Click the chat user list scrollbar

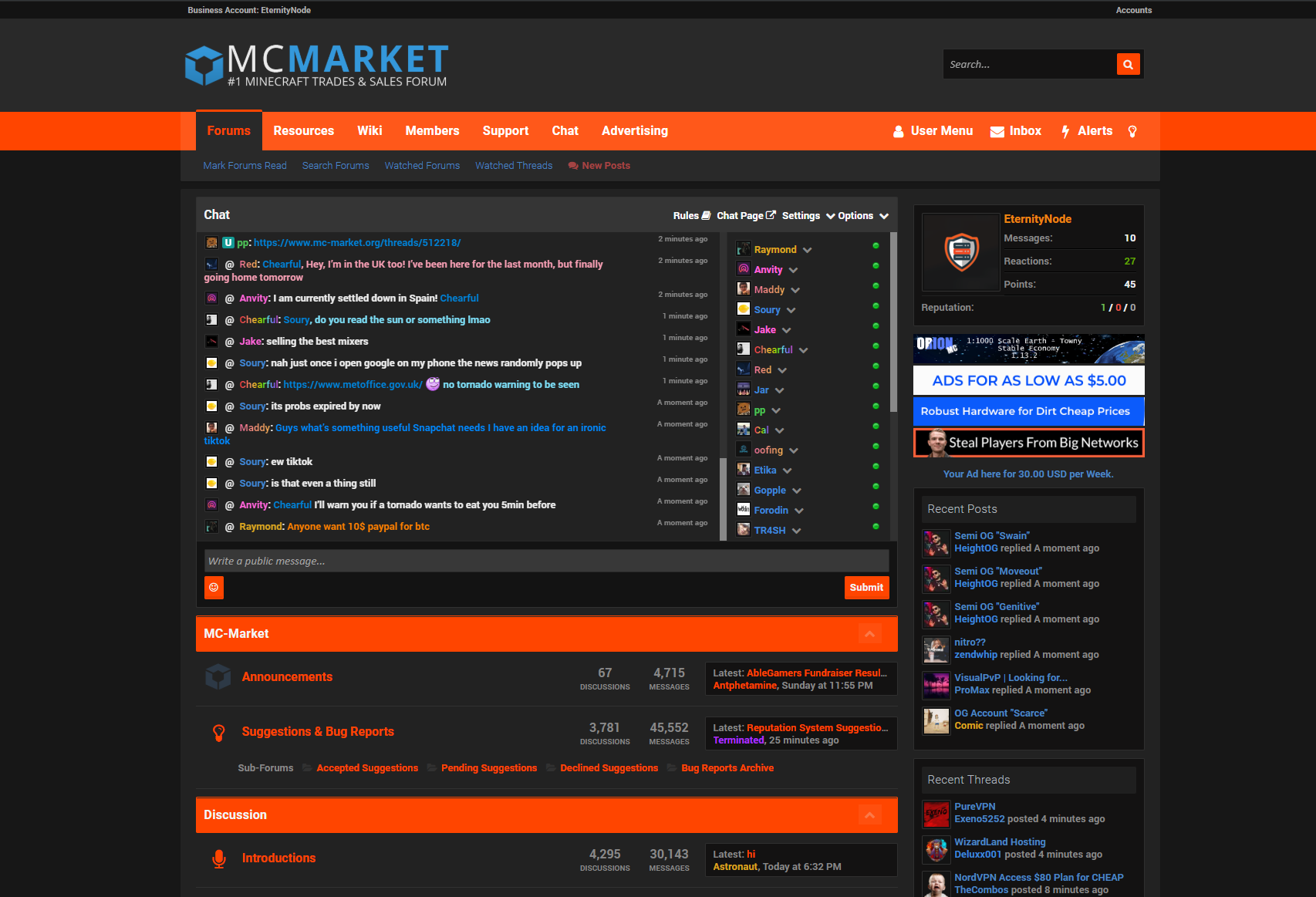pyautogui.click(x=893, y=324)
